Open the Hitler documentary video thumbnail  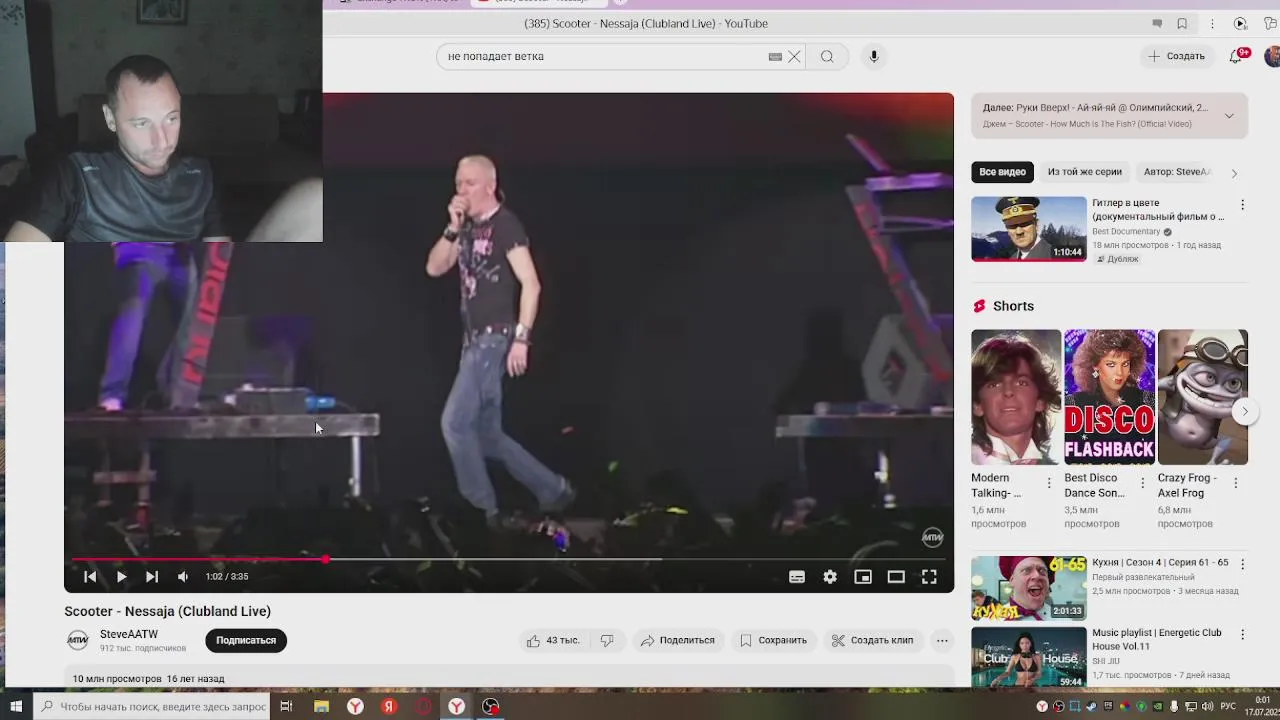click(x=1028, y=229)
